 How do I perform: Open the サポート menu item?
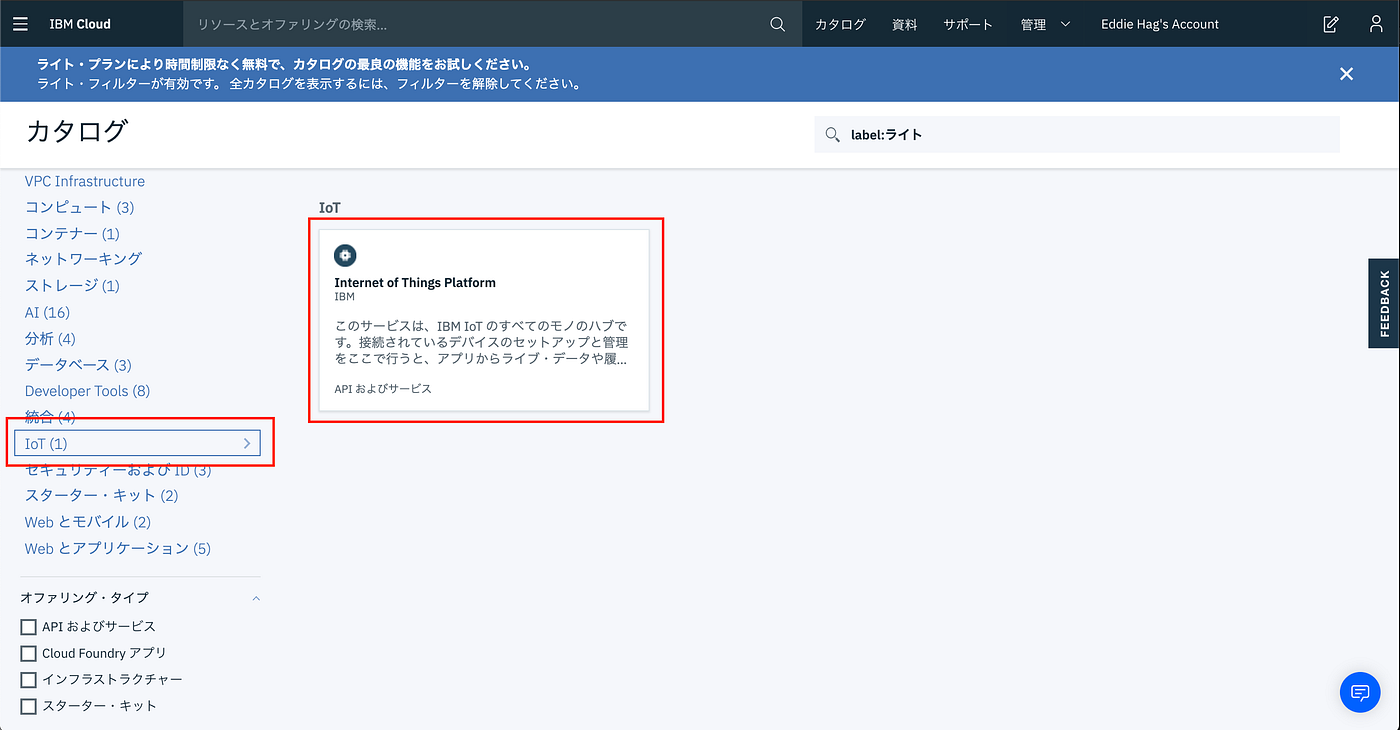pyautogui.click(x=968, y=24)
